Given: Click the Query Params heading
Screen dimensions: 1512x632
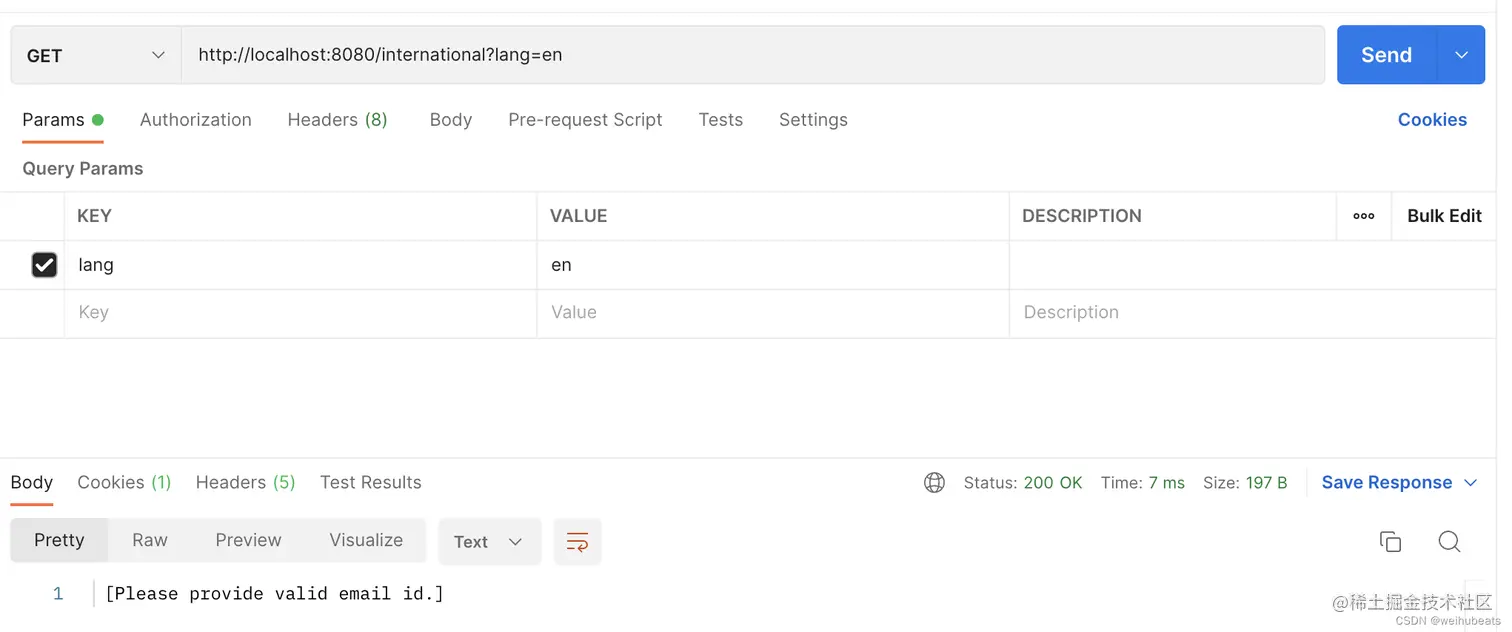Looking at the screenshot, I should [x=83, y=169].
